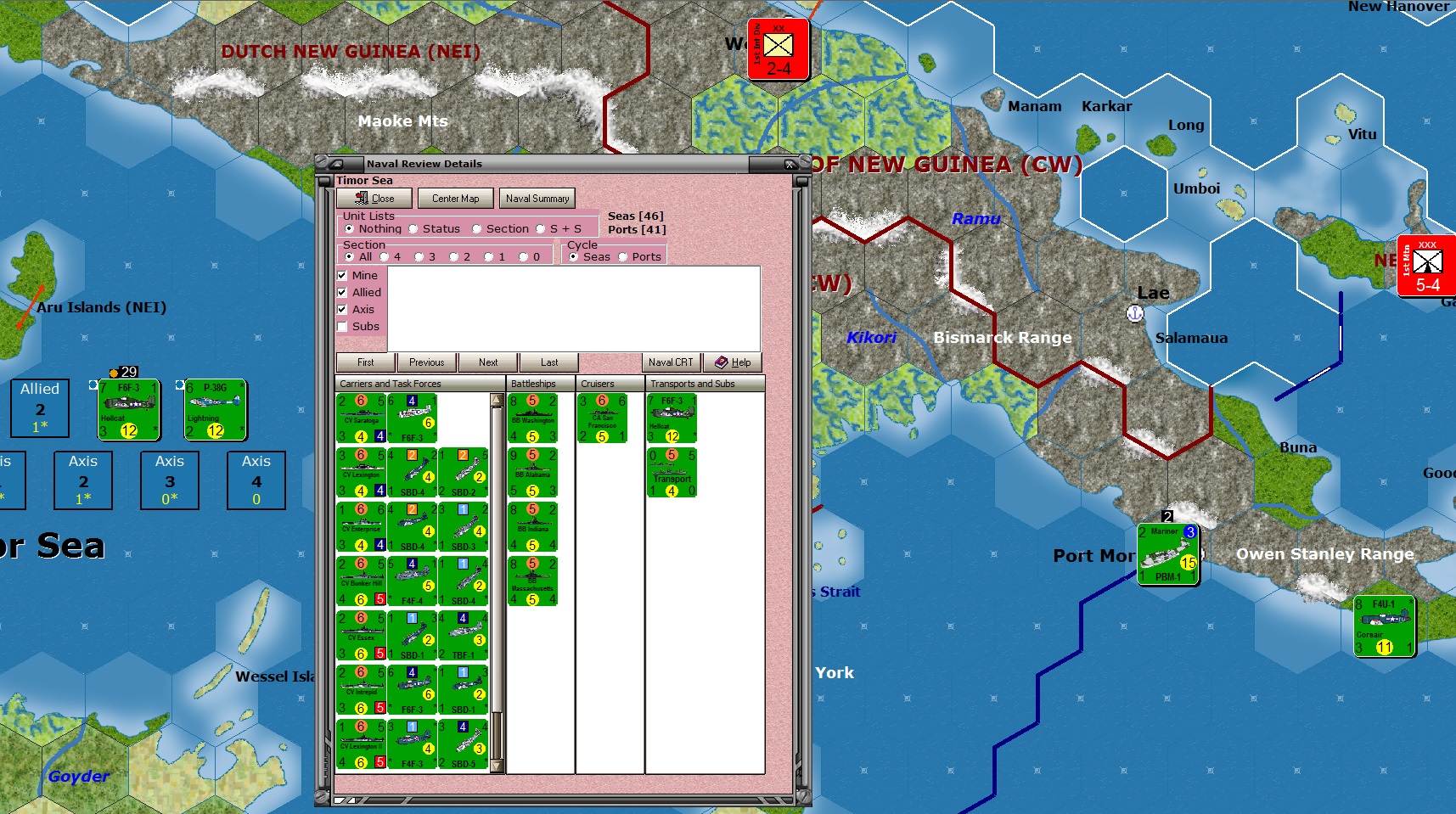Select the SBD-5 air unit counter
The width and height of the screenshot is (1456, 814).
[x=464, y=744]
